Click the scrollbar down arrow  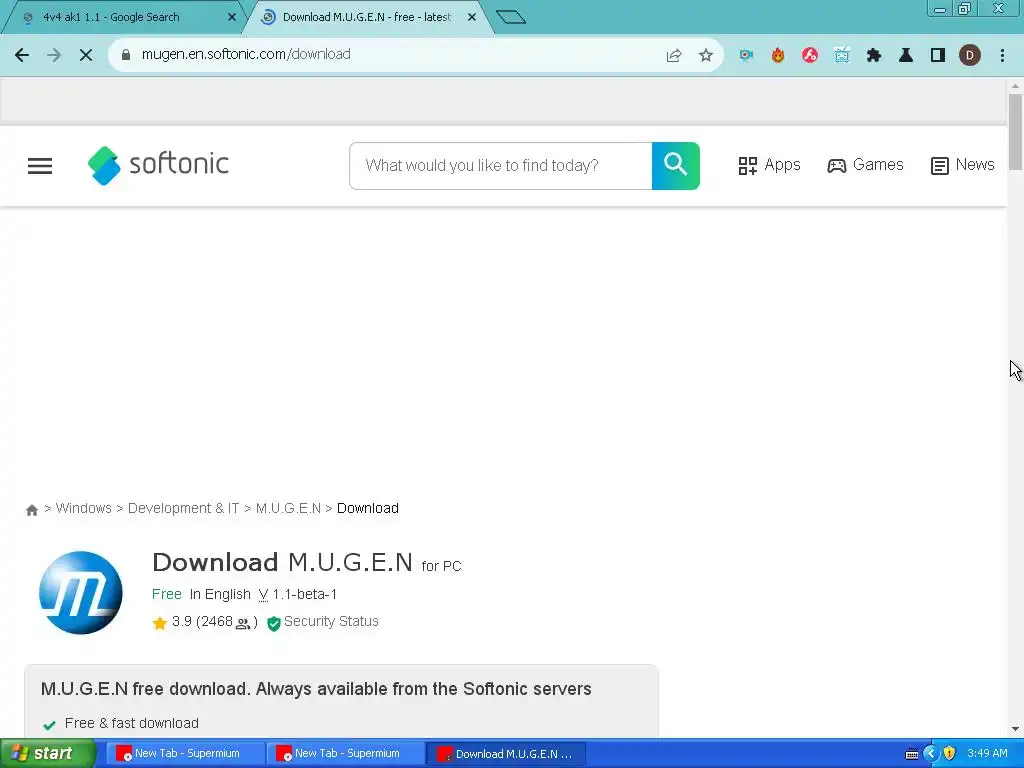point(1015,729)
